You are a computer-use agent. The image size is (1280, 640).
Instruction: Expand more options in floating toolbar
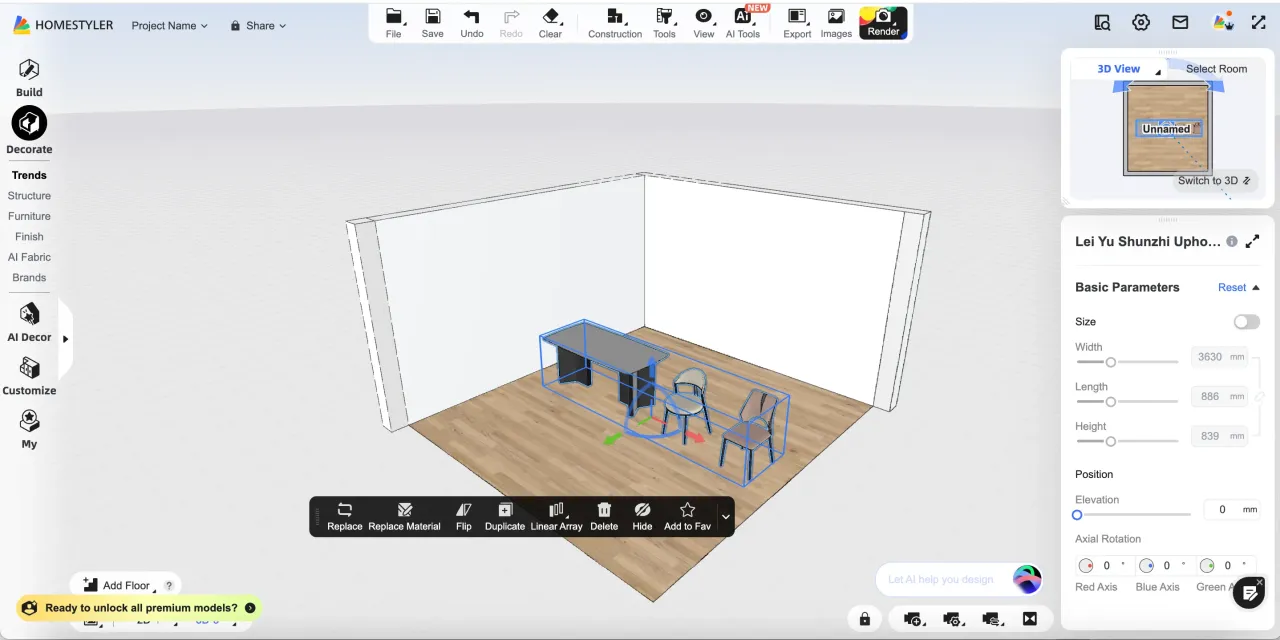[x=726, y=517]
